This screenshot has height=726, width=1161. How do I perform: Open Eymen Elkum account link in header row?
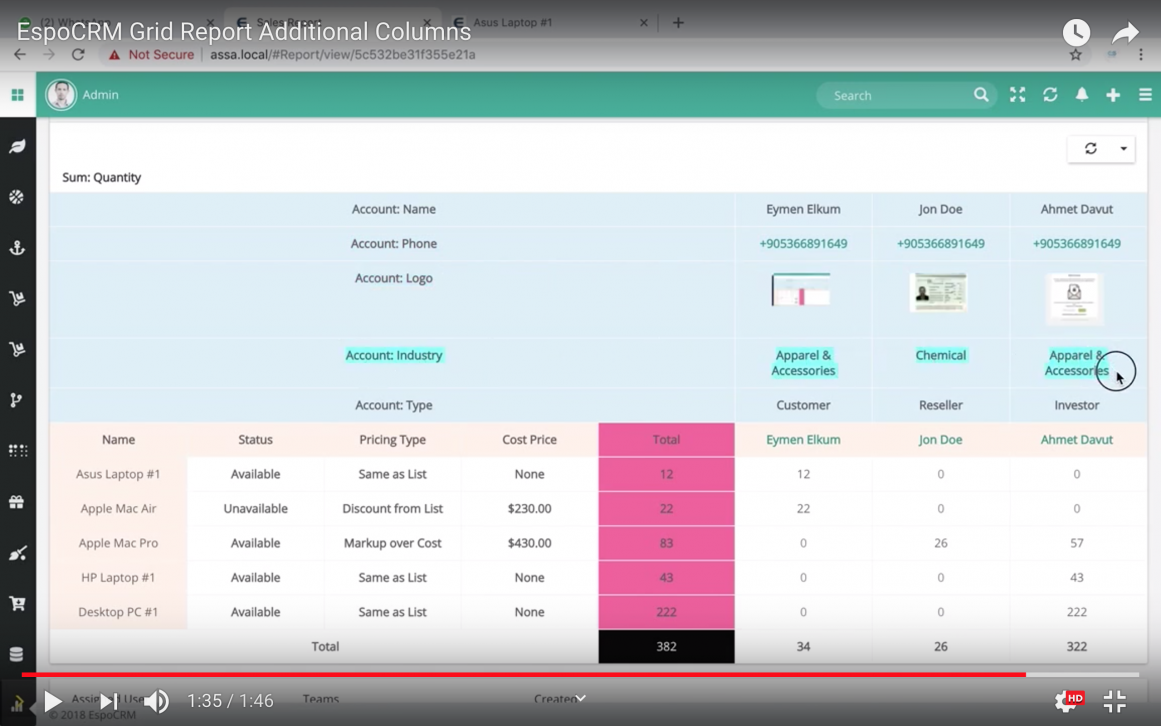[x=803, y=440]
